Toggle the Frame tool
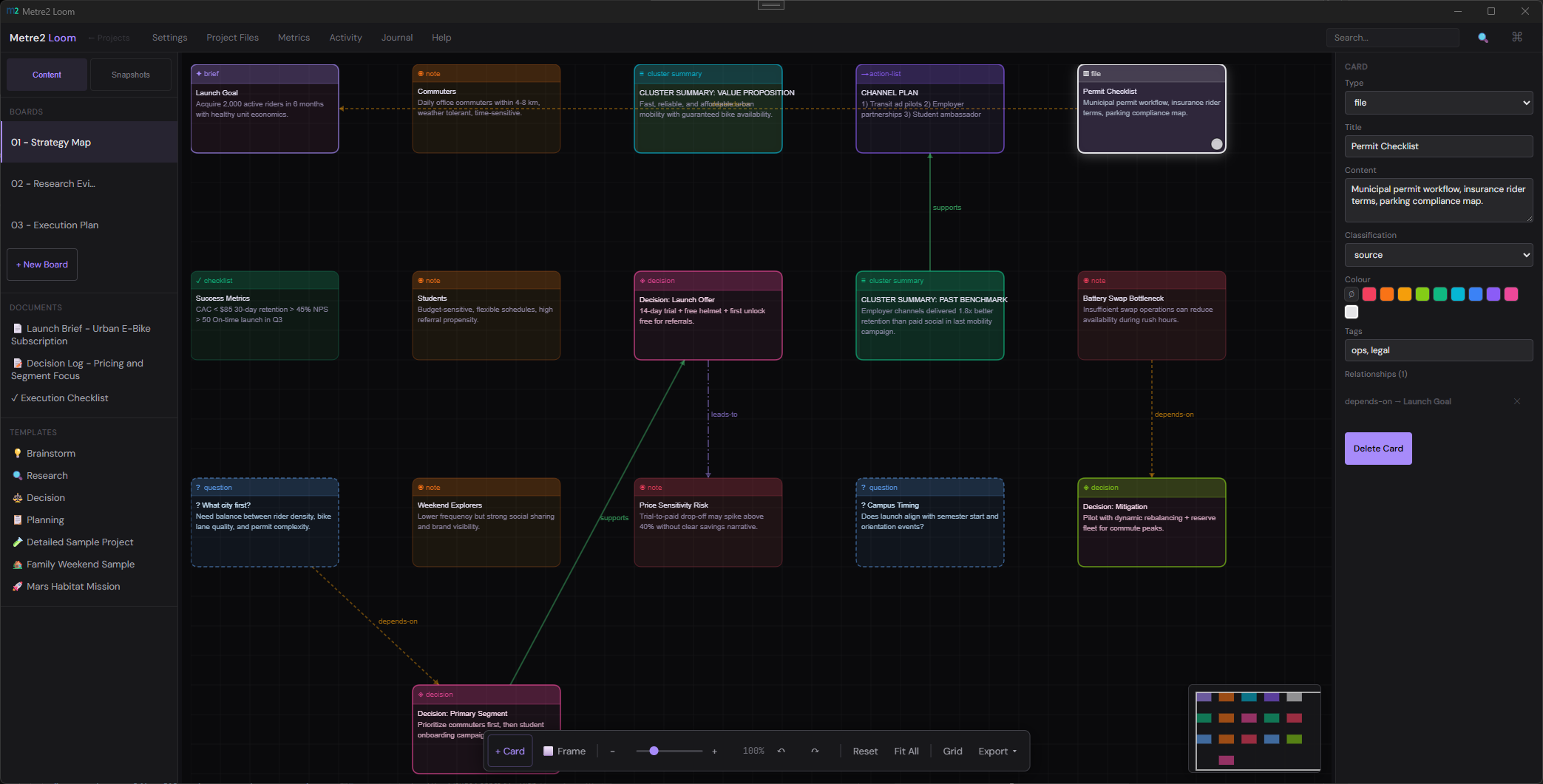Viewport: 1543px width, 784px height. [x=565, y=751]
